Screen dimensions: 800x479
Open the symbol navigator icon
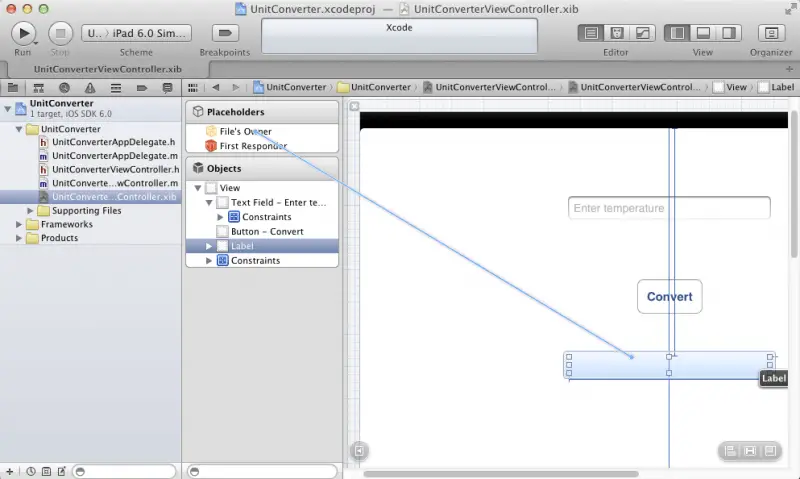(40, 89)
